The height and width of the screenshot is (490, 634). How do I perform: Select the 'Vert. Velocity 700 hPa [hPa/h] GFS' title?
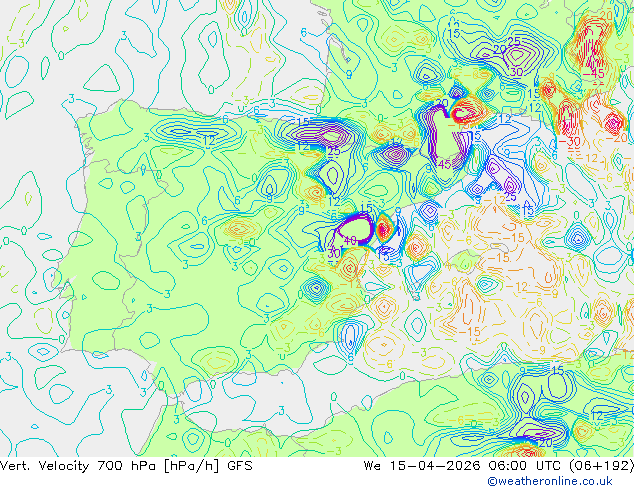(x=126, y=466)
